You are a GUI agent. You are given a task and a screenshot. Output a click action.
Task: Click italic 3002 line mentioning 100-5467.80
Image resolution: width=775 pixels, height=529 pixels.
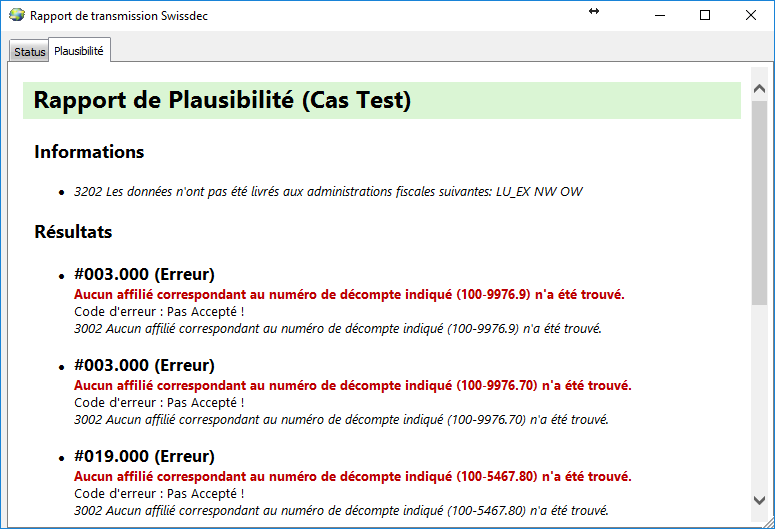coord(341,510)
